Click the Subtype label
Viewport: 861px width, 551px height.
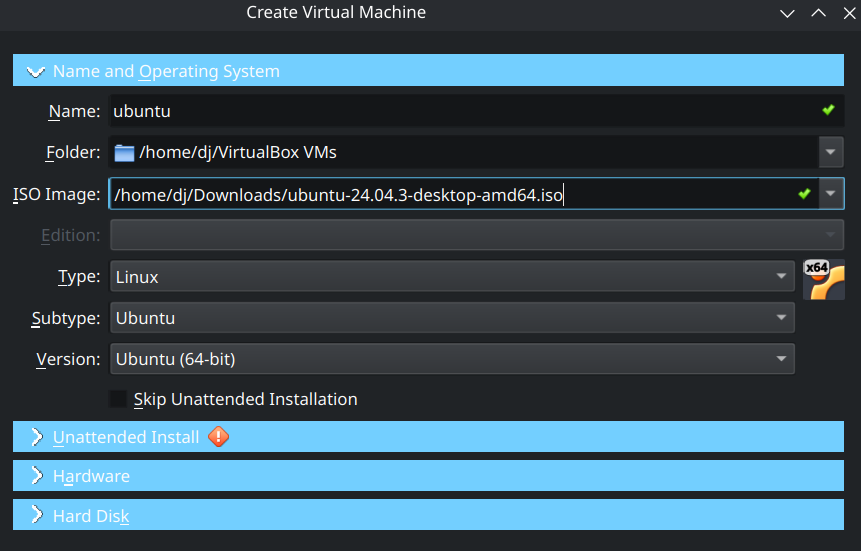click(x=66, y=318)
